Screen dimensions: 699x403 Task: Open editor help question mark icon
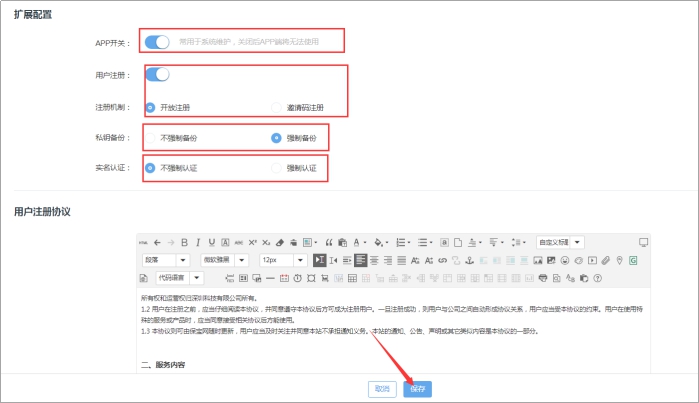597,277
